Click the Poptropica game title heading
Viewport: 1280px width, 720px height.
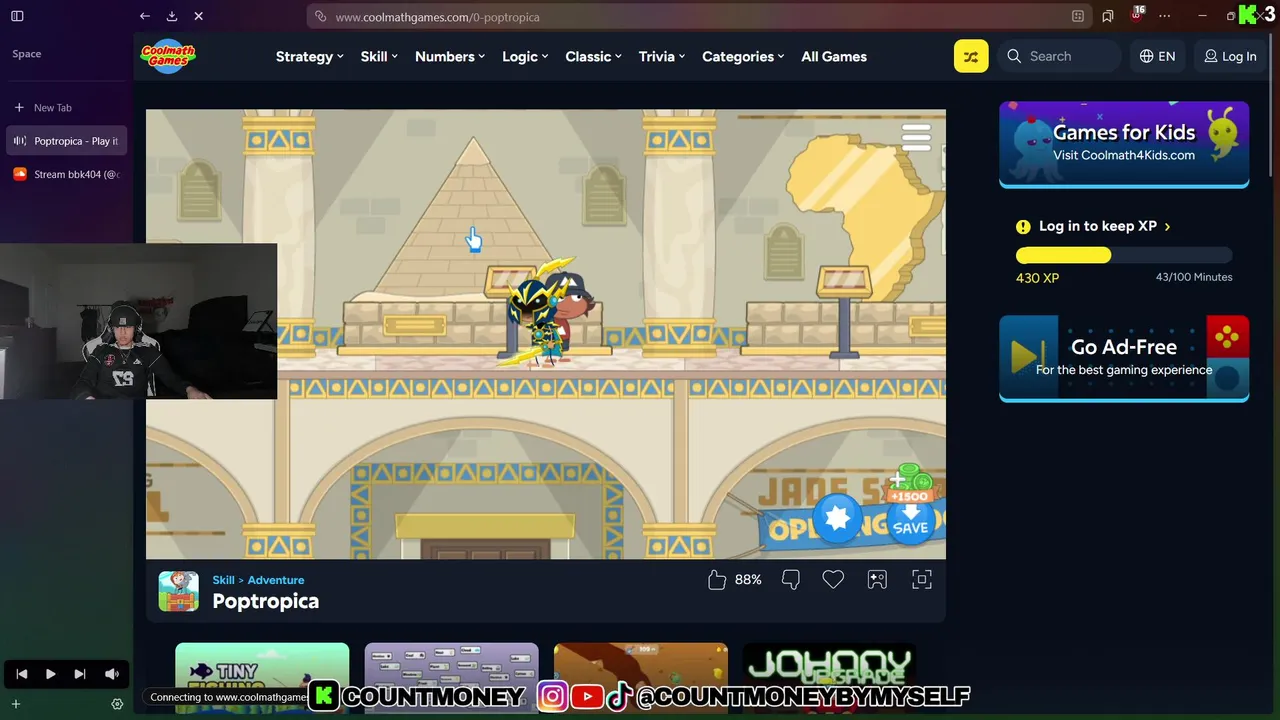(265, 601)
